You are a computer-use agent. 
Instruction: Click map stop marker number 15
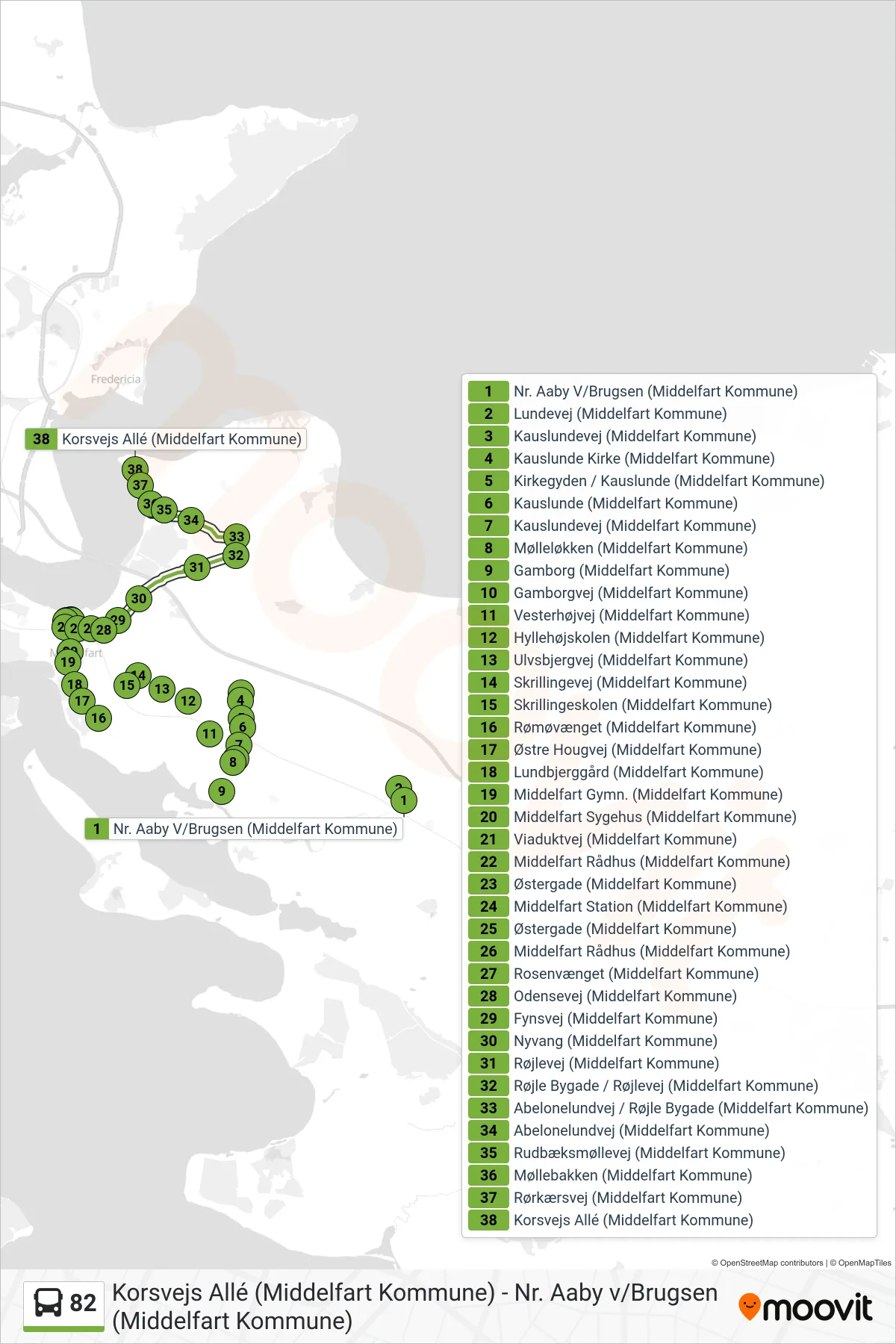pos(127,685)
